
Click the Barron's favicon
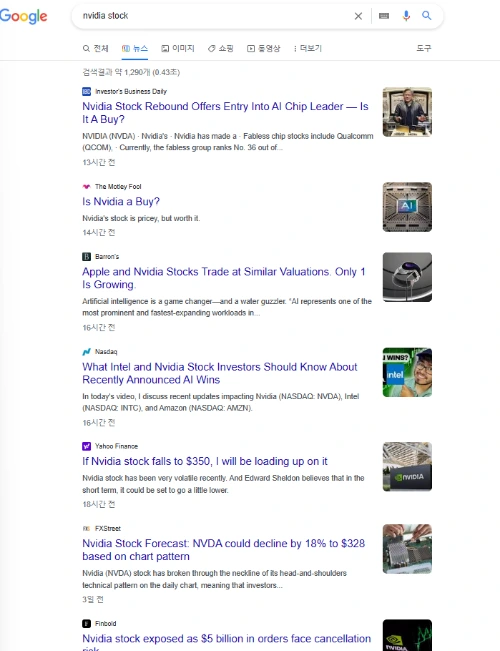[86, 257]
